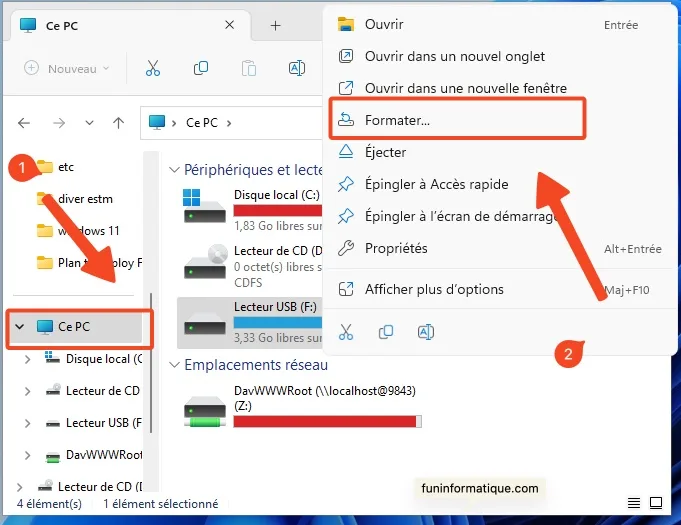The width and height of the screenshot is (681, 525).
Task: Click the Lecteur USB (F:) blue capacity bar
Action: tap(278, 322)
